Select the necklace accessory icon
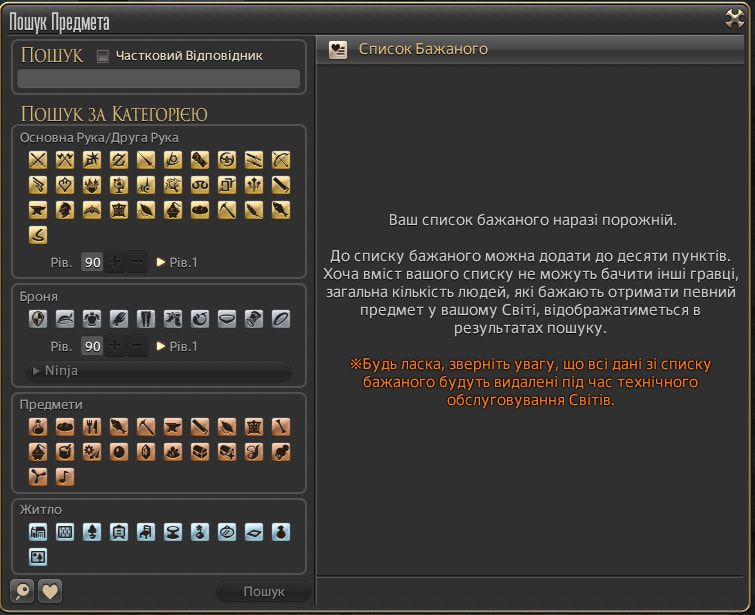 point(227,319)
